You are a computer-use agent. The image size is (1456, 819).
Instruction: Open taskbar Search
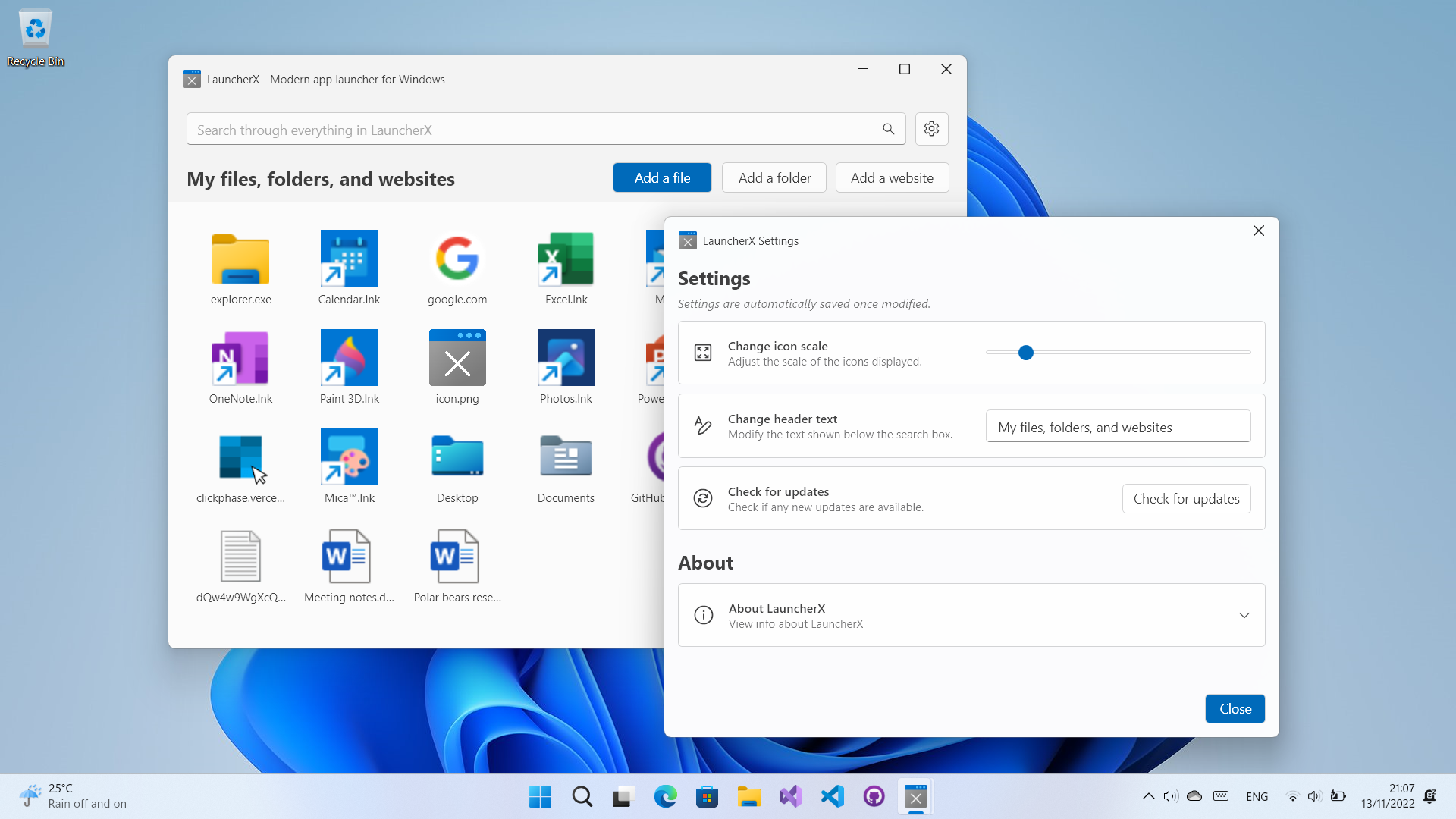[582, 796]
